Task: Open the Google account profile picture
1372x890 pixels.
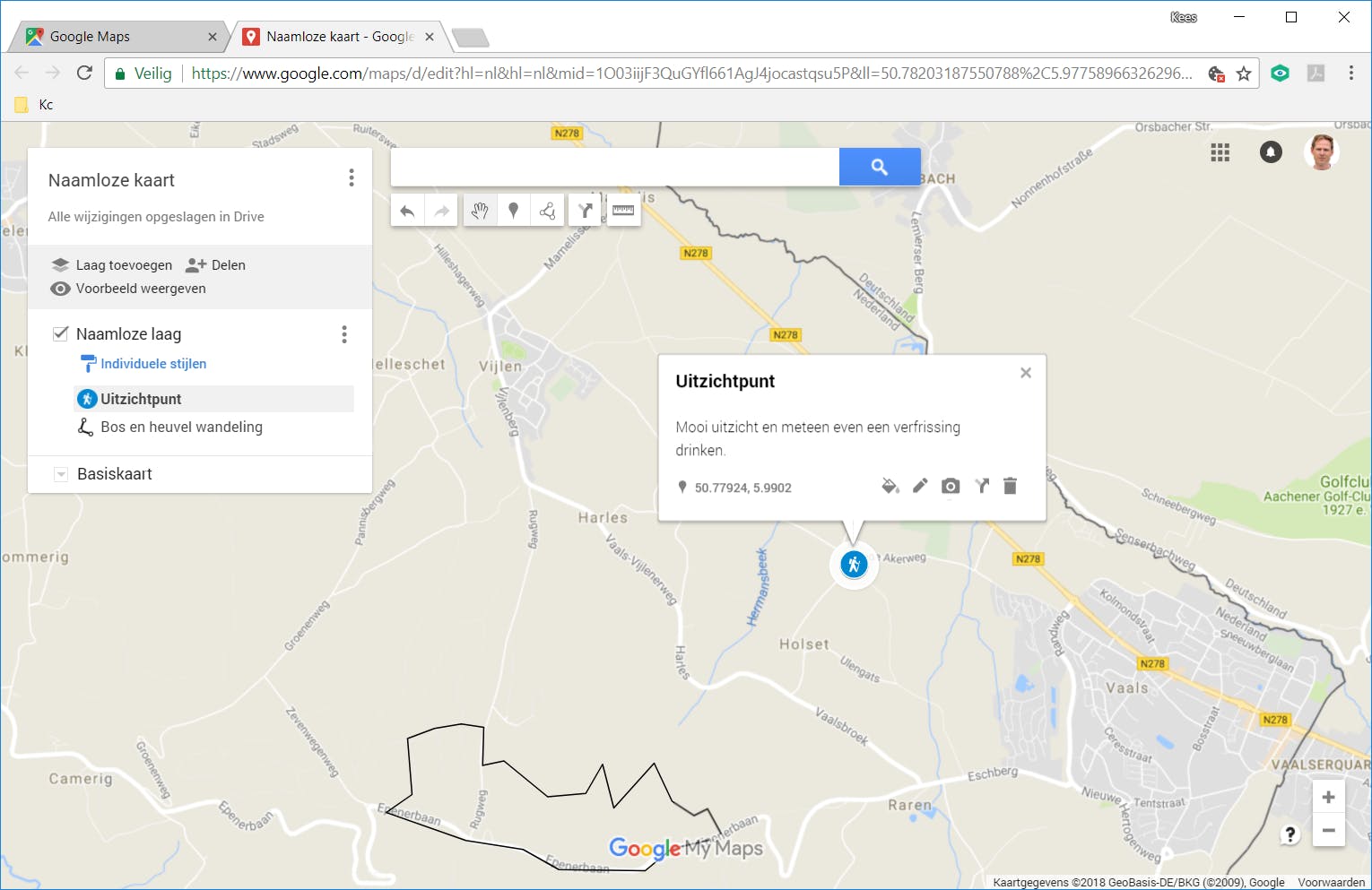Action: click(x=1322, y=152)
